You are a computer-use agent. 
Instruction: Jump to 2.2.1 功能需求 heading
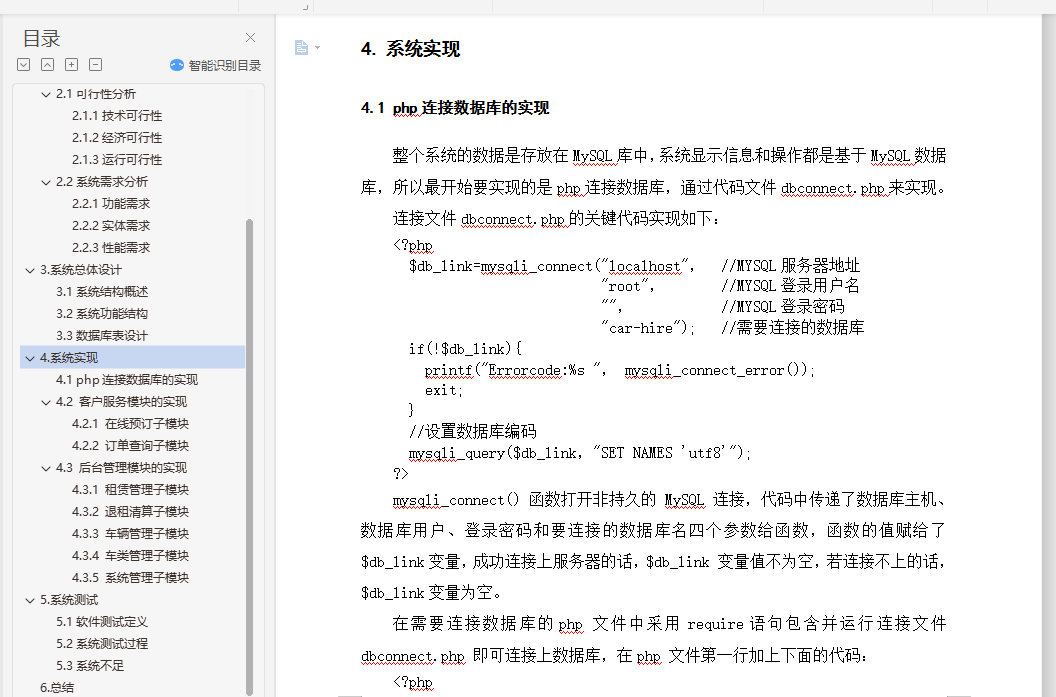tap(111, 204)
